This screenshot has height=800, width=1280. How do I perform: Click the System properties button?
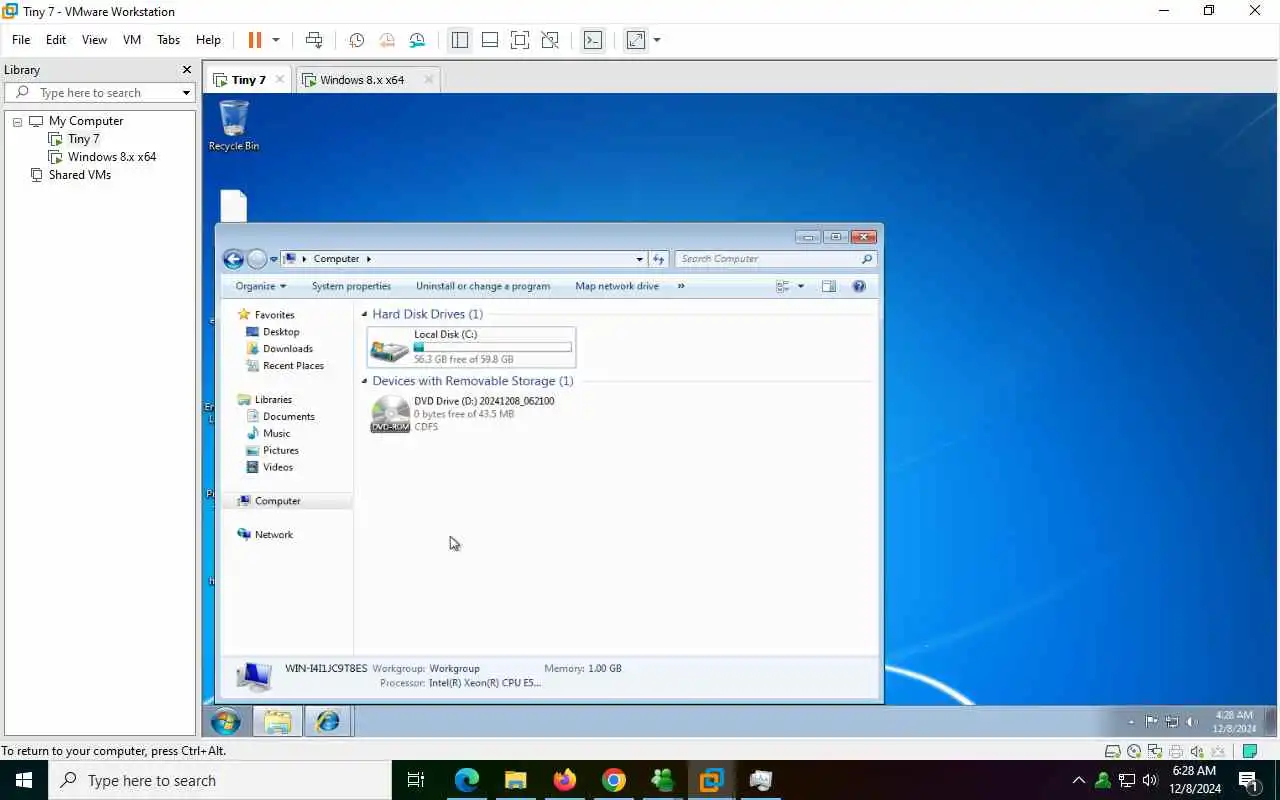[x=351, y=286]
